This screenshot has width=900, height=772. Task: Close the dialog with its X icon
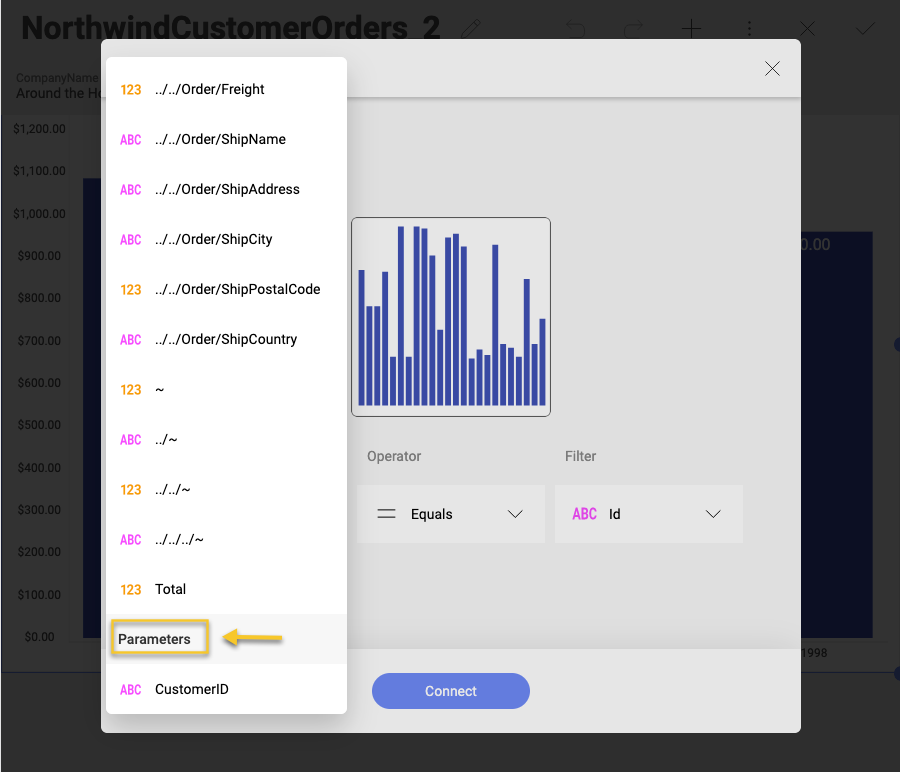pos(772,68)
